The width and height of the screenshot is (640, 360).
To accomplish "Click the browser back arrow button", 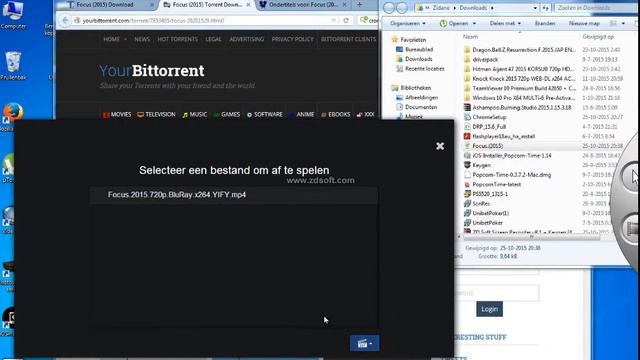I will pos(65,20).
